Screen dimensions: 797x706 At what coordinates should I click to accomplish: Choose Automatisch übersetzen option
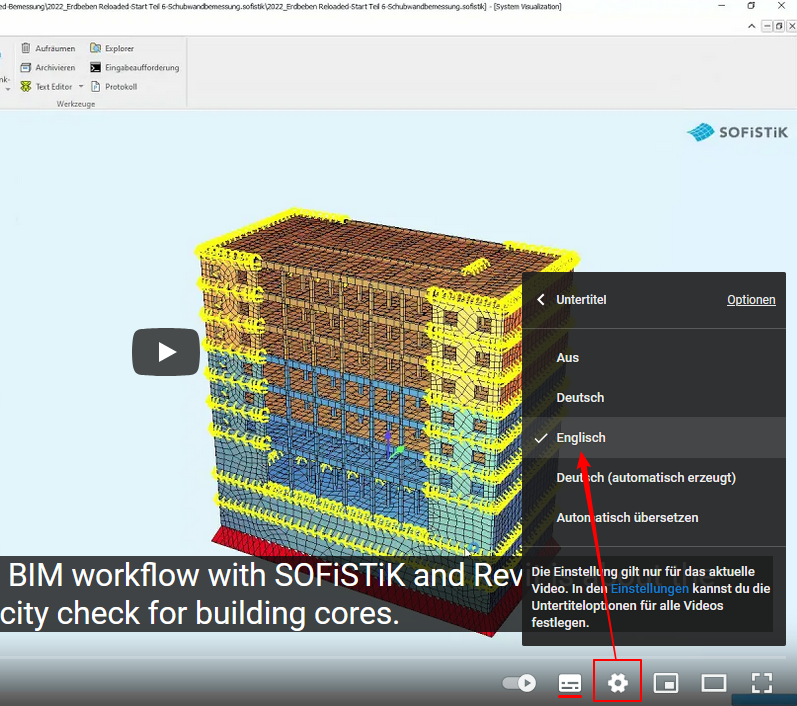654,517
